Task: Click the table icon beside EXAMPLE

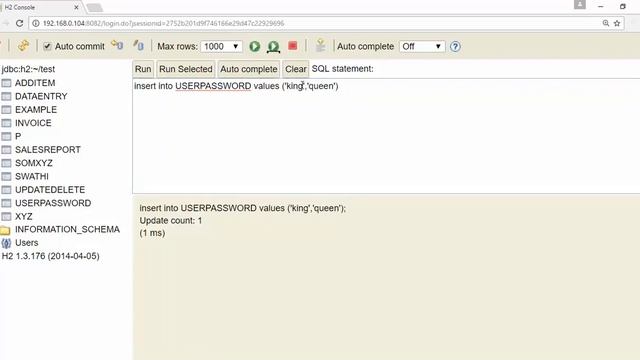Action: (6, 110)
